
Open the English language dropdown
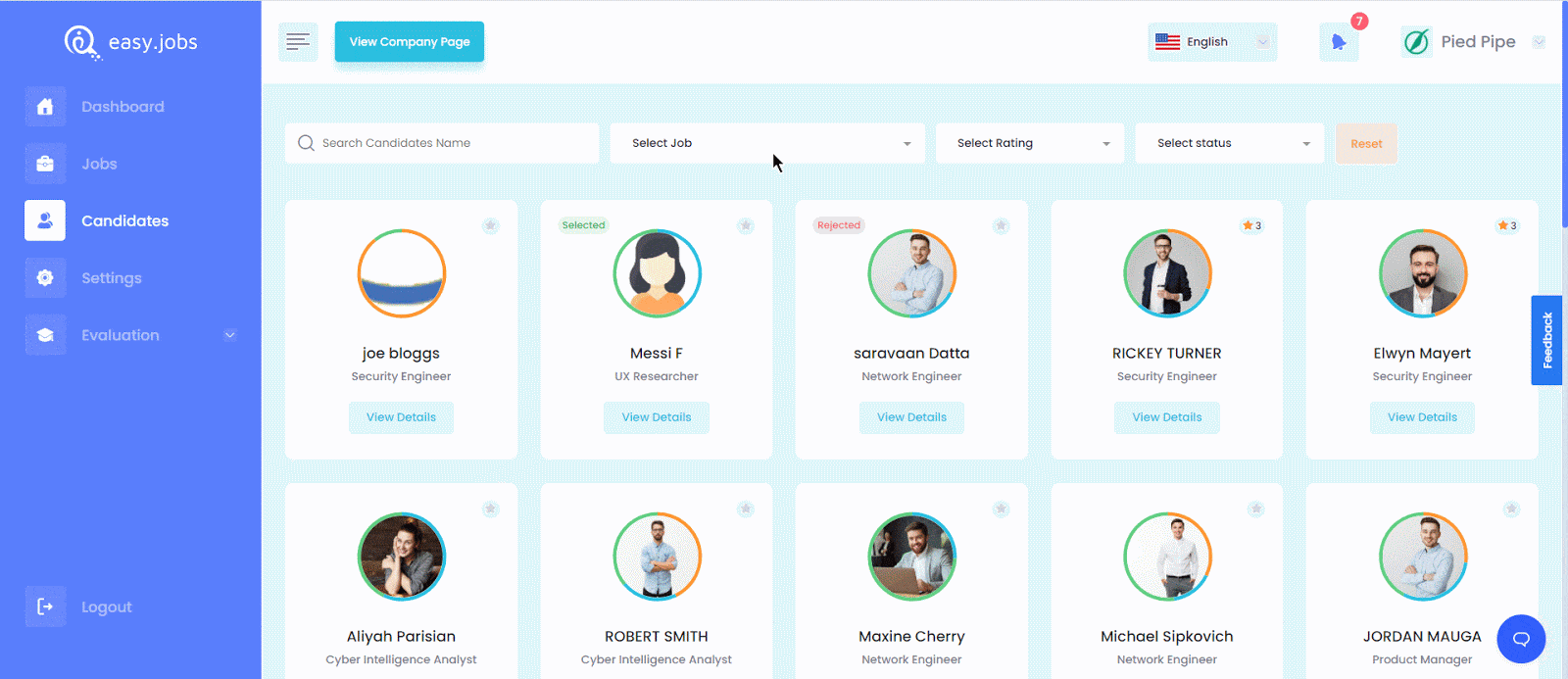coord(1212,42)
